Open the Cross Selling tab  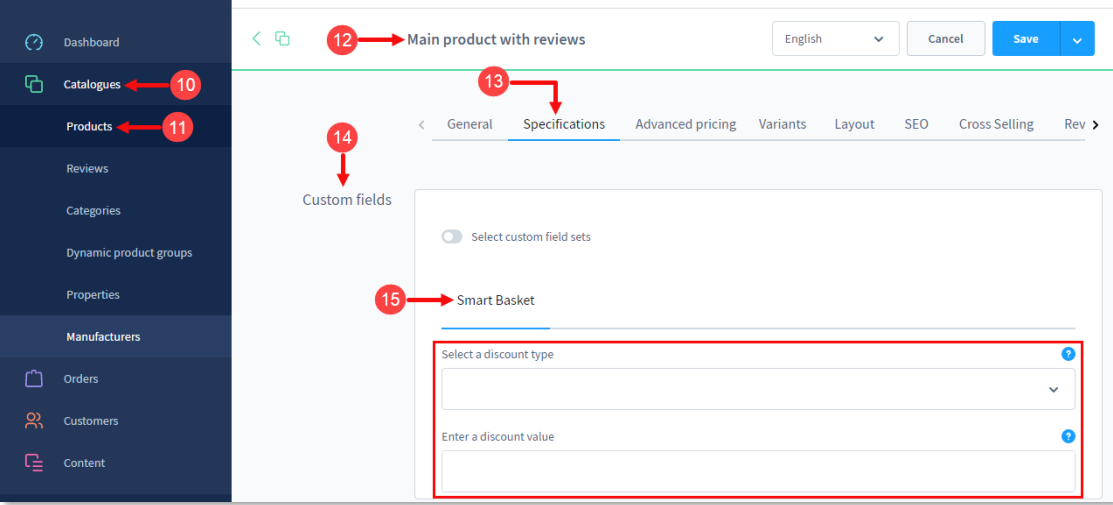point(996,124)
